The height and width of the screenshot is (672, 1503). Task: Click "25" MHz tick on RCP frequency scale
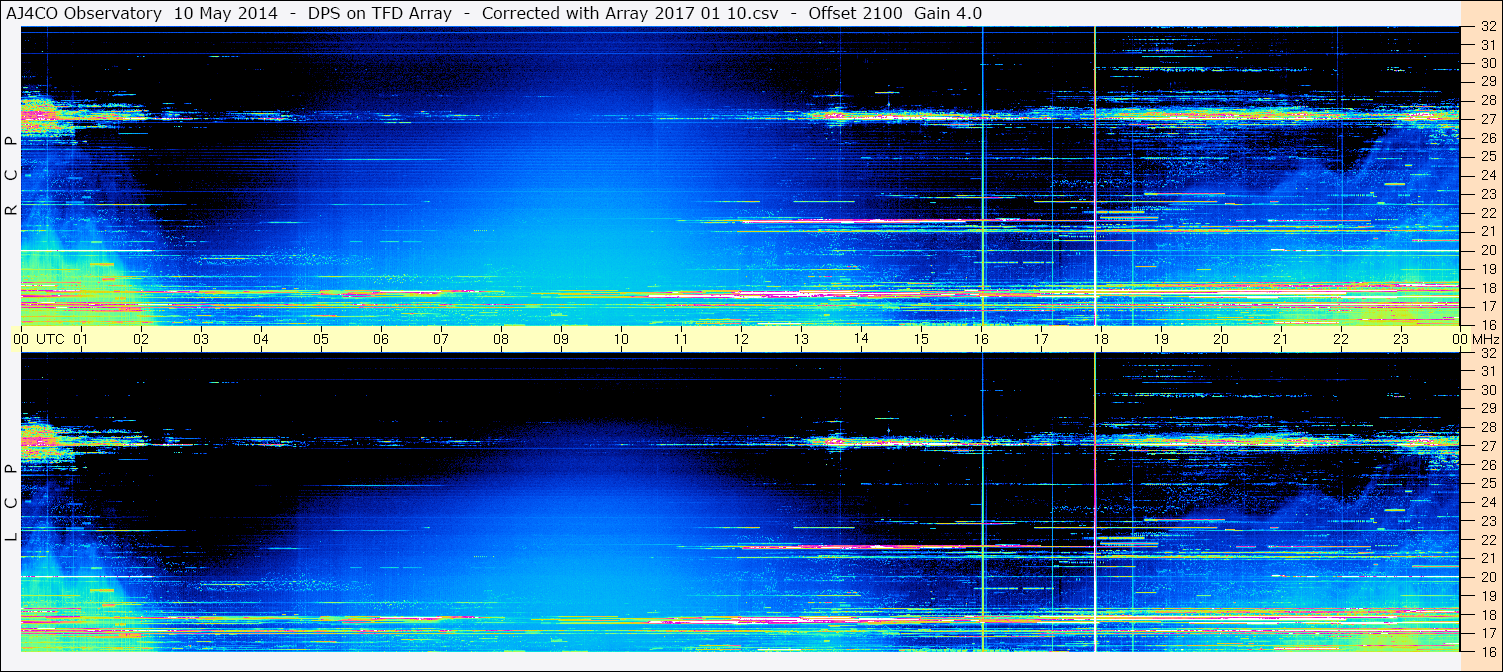(x=1488, y=157)
